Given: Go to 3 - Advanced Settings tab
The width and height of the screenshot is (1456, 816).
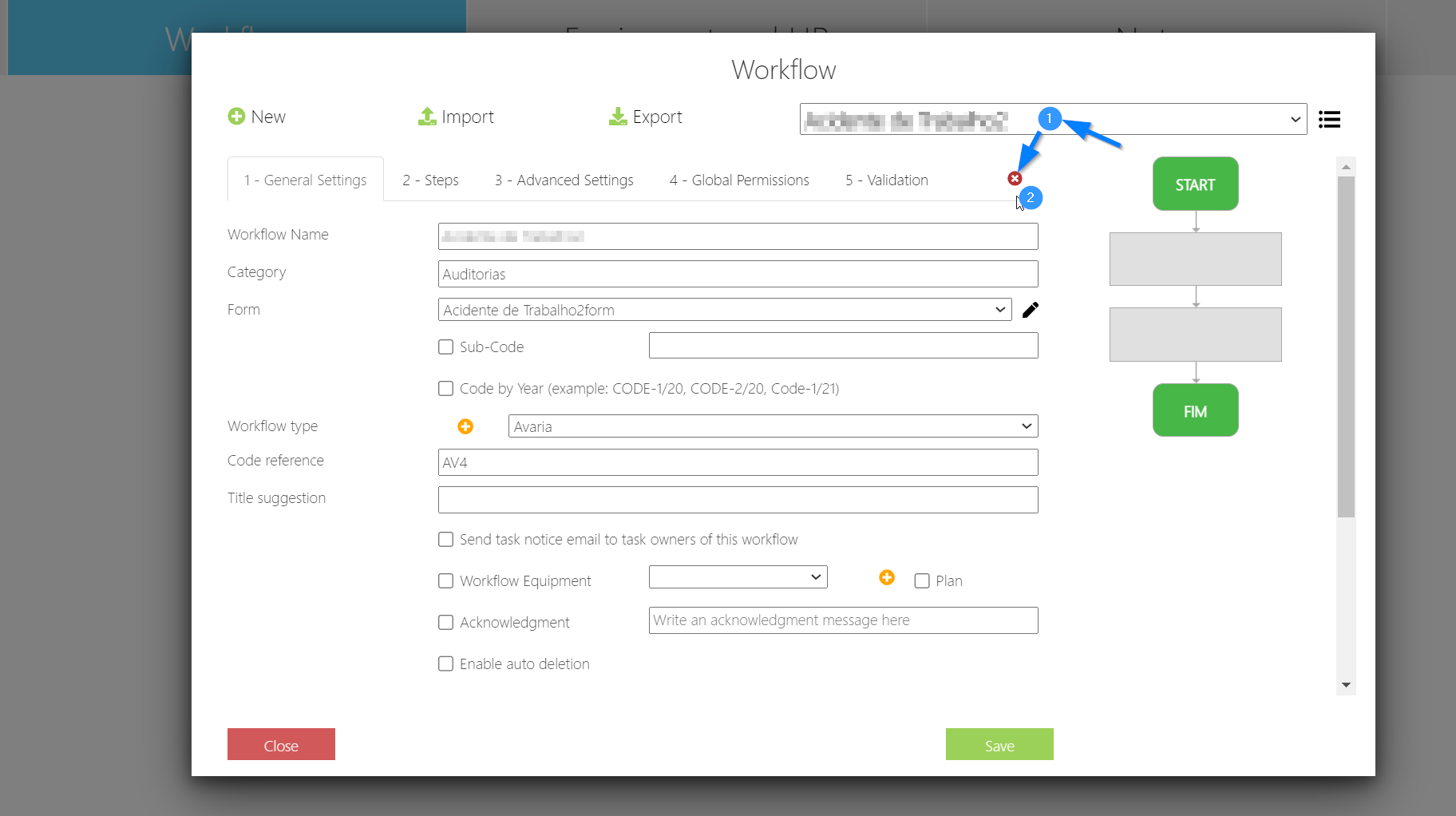Looking at the screenshot, I should [564, 180].
